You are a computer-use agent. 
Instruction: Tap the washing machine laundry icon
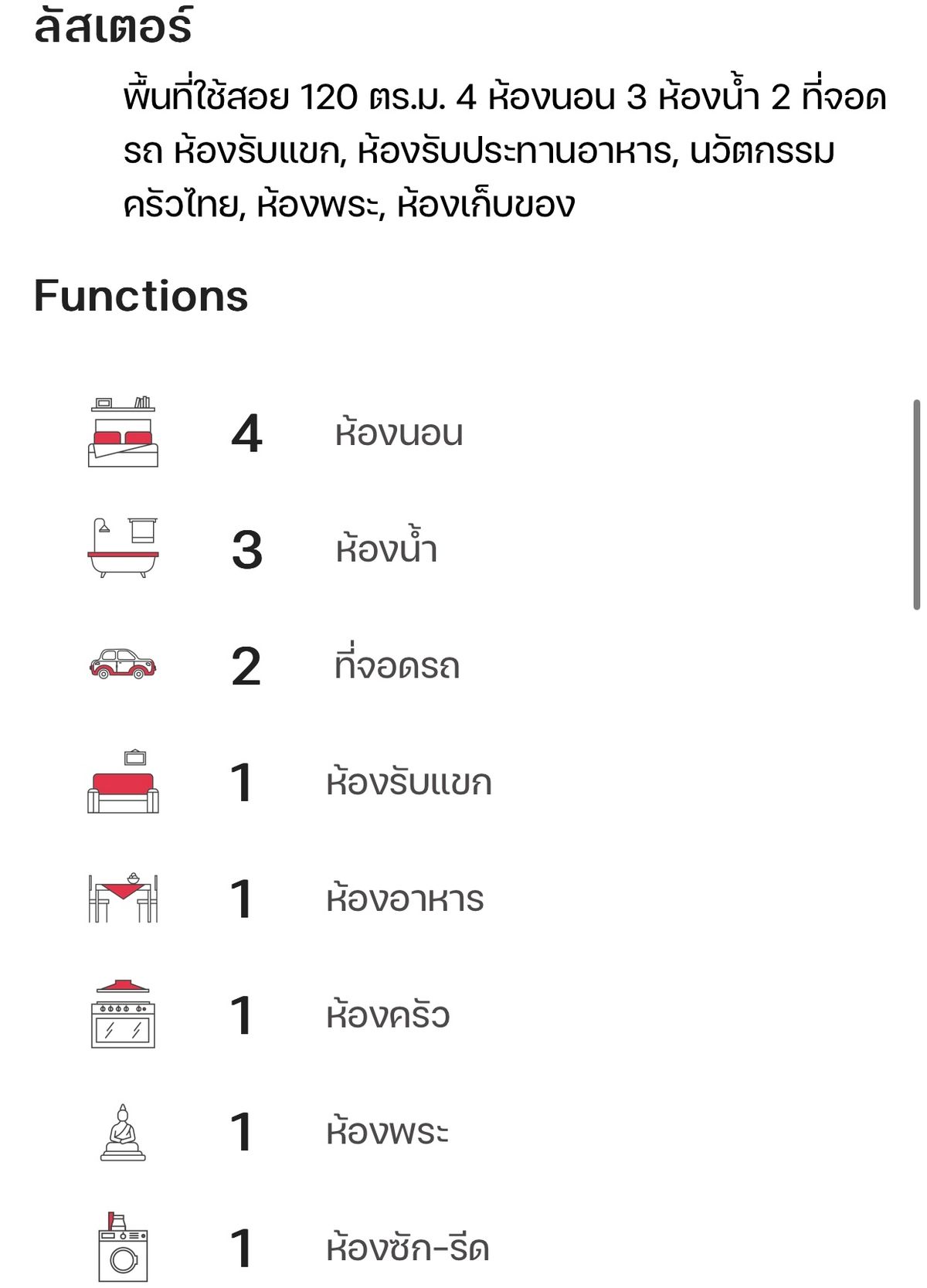tap(123, 1247)
